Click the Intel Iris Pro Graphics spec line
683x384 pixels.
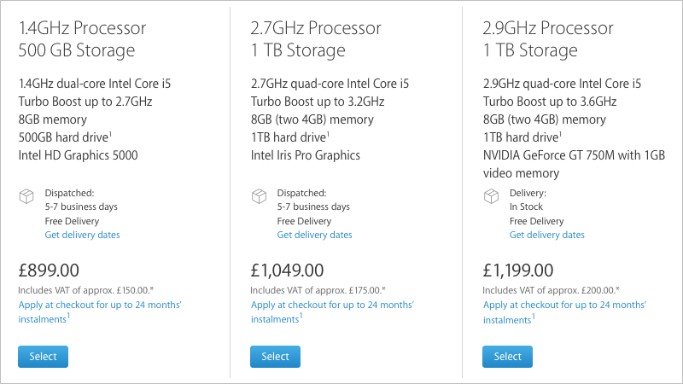(306, 155)
